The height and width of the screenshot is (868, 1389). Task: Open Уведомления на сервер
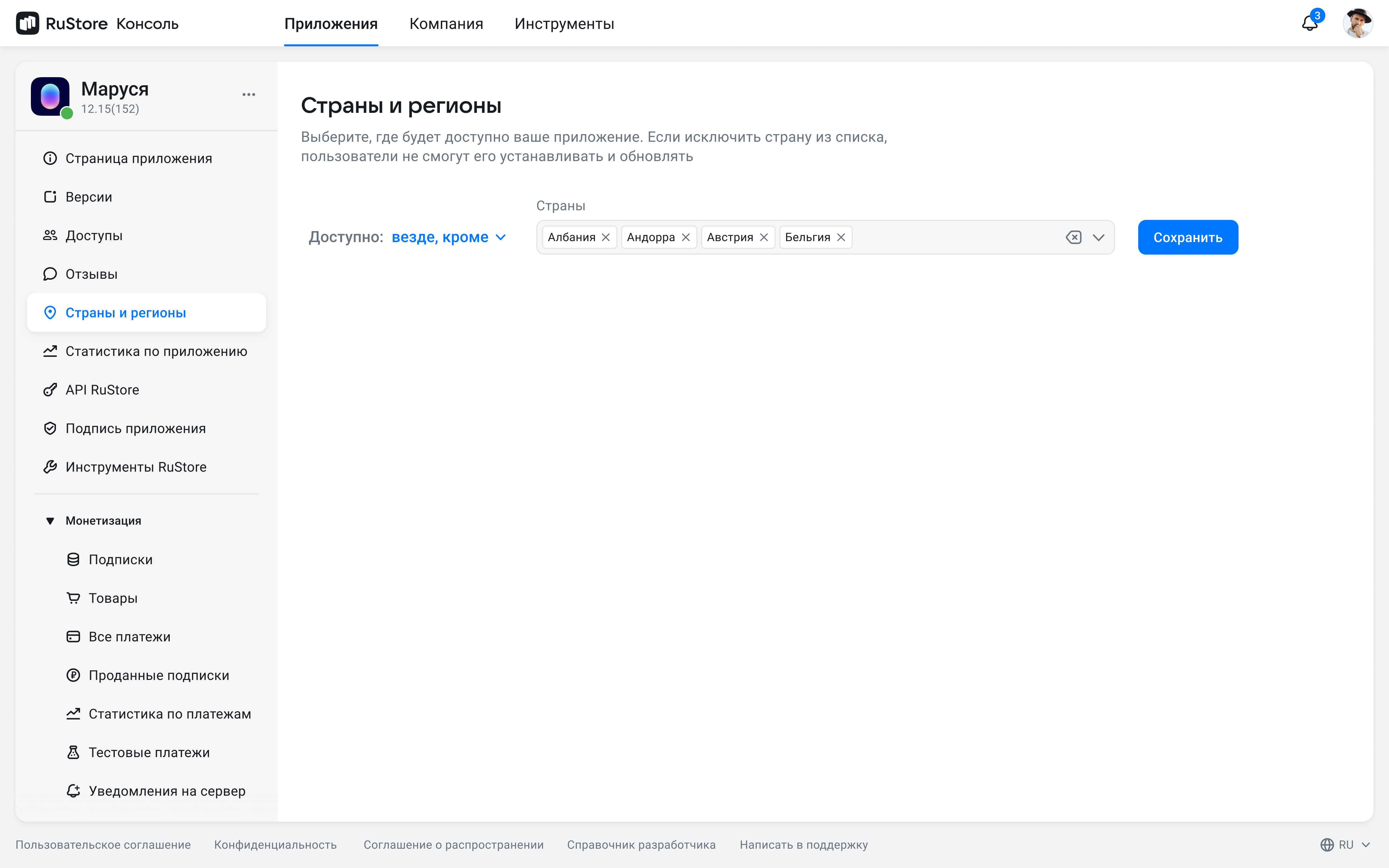[146, 791]
